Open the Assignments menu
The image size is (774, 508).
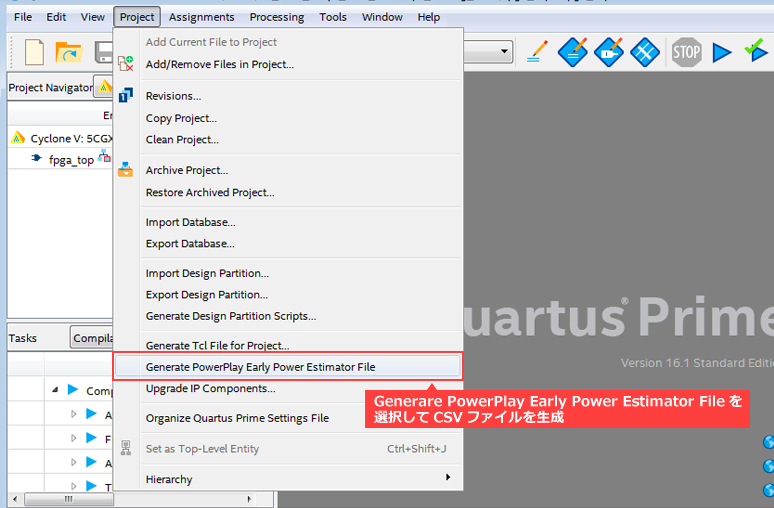pyautogui.click(x=201, y=17)
